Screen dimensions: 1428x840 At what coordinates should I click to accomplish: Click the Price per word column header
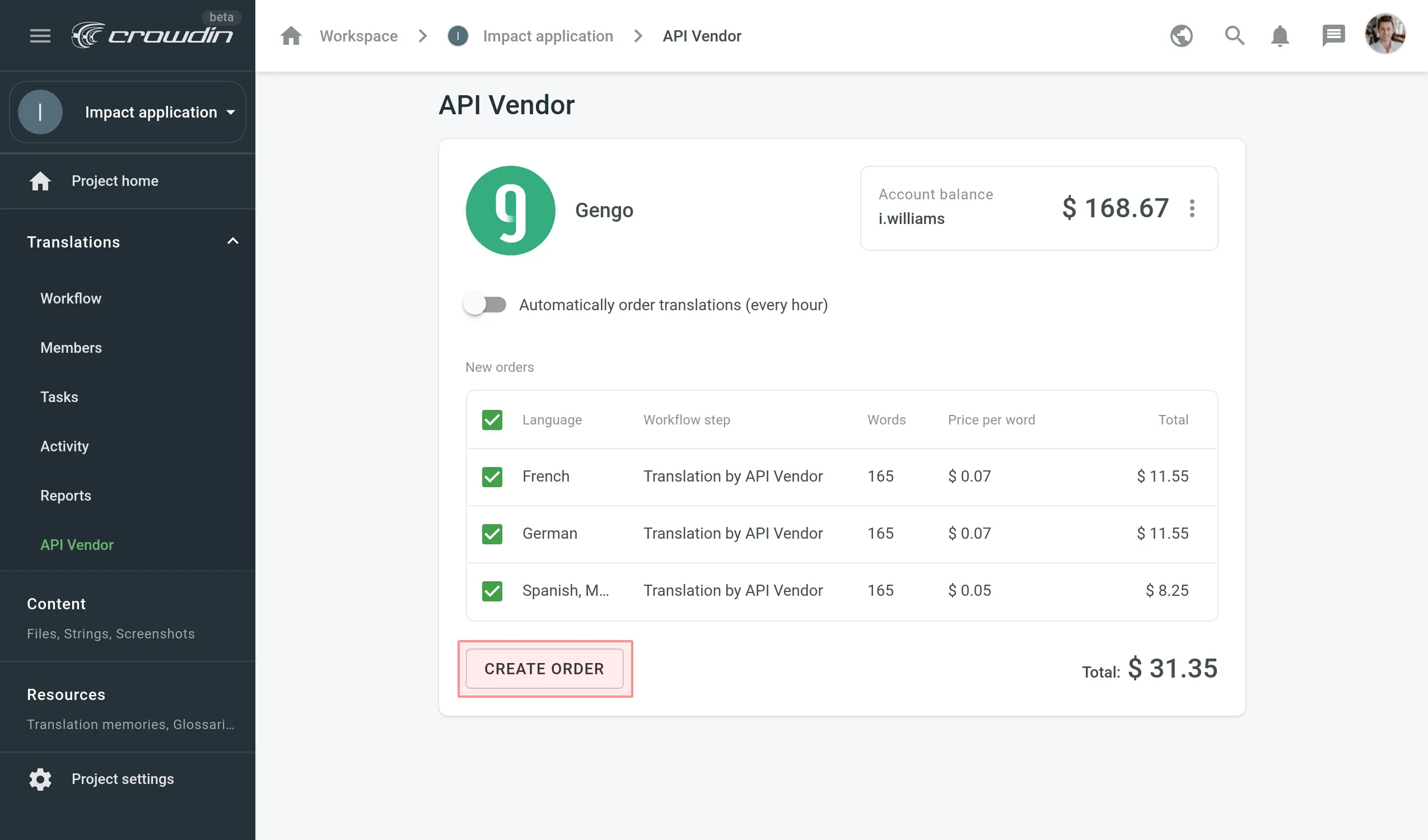click(992, 420)
